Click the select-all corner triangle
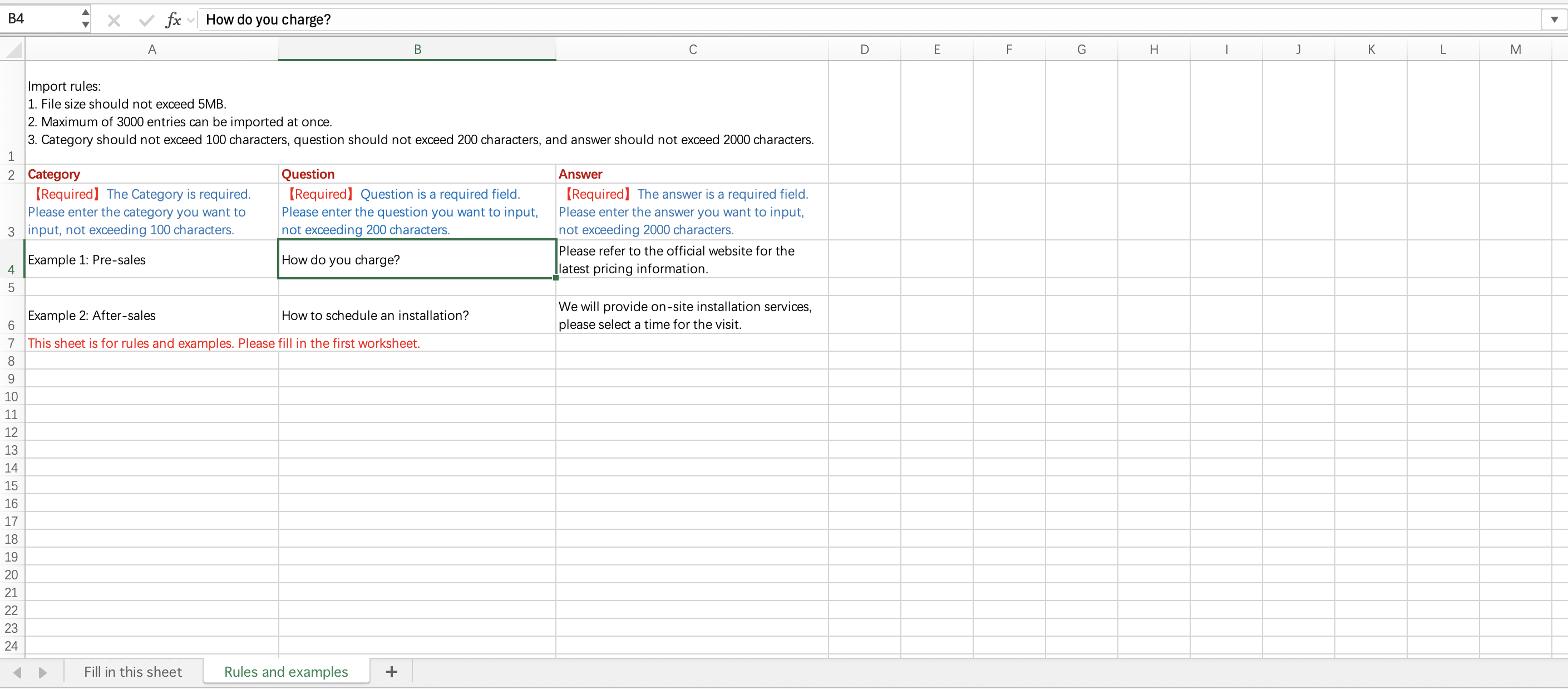 click(x=13, y=50)
